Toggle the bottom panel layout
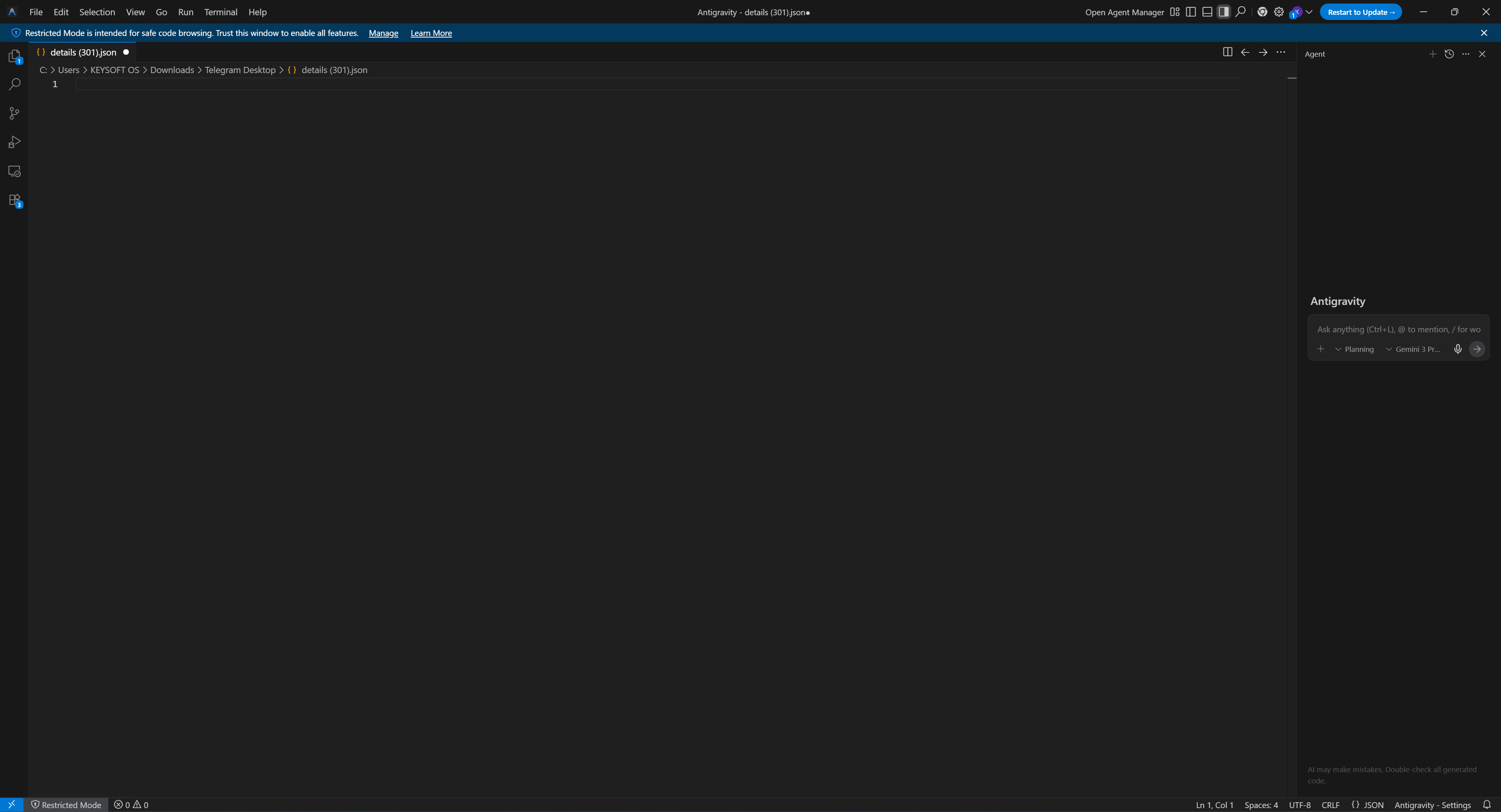Viewport: 1501px width, 812px height. coord(1207,12)
